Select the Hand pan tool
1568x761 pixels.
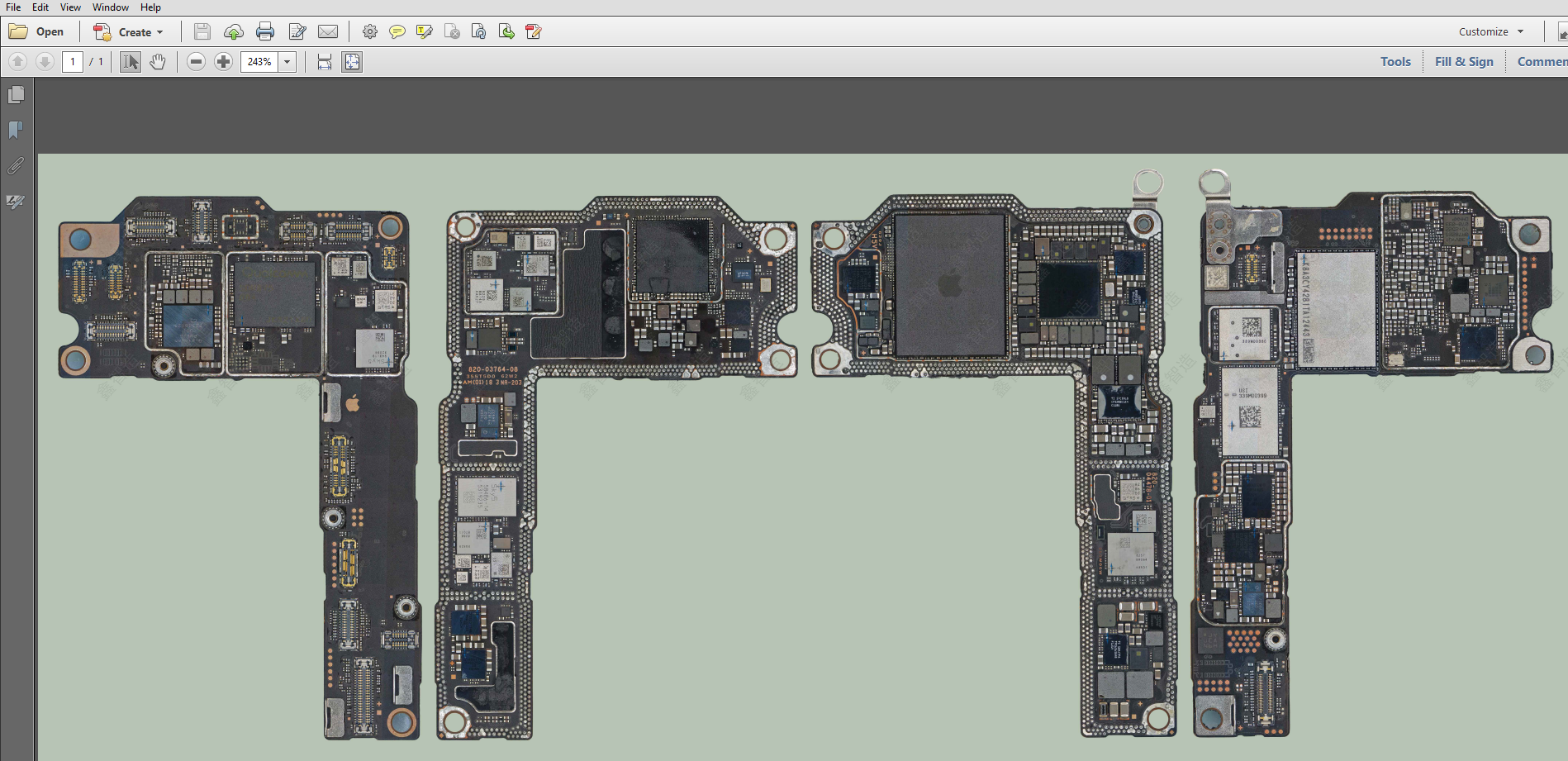[158, 62]
